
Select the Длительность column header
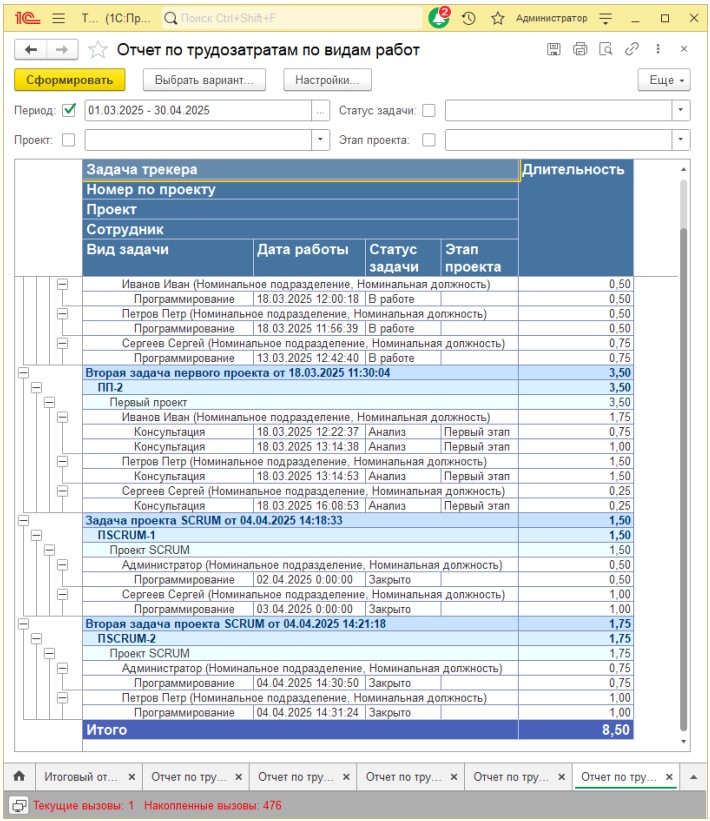575,218
